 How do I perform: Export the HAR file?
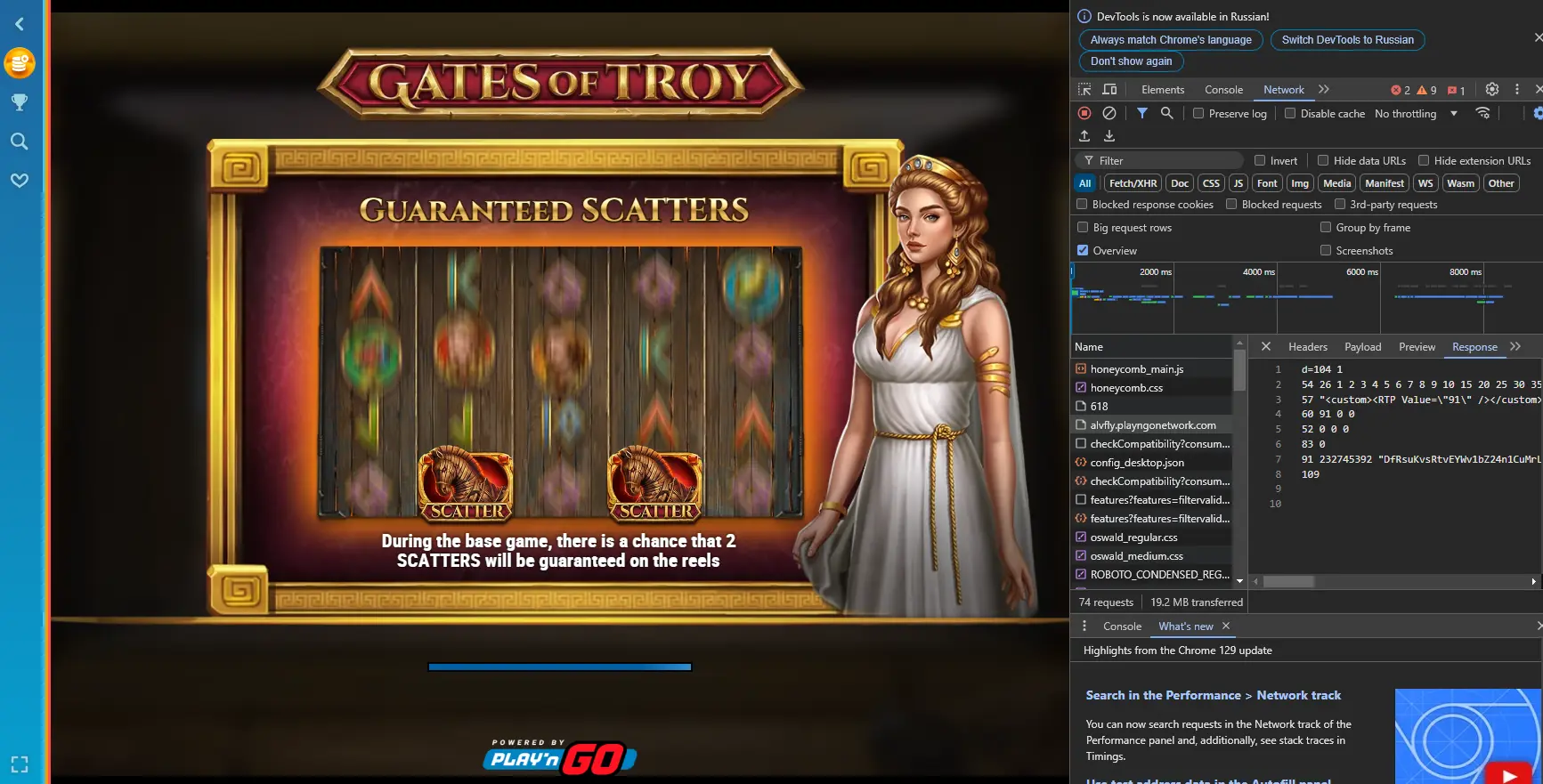[x=1109, y=136]
